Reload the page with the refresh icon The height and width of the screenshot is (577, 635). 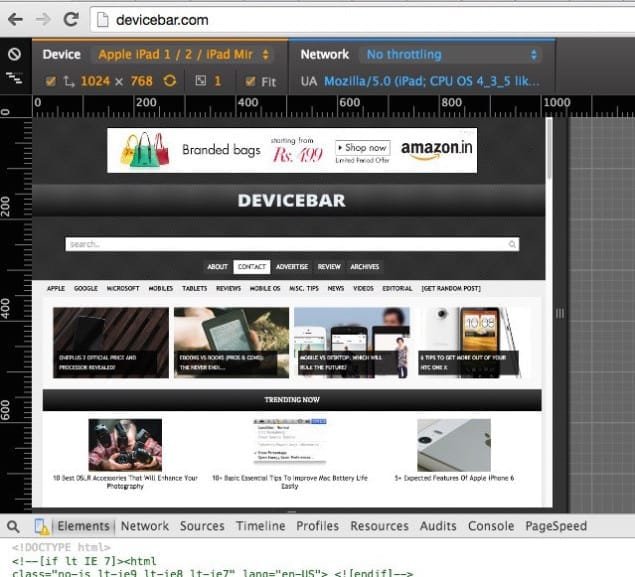[70, 19]
